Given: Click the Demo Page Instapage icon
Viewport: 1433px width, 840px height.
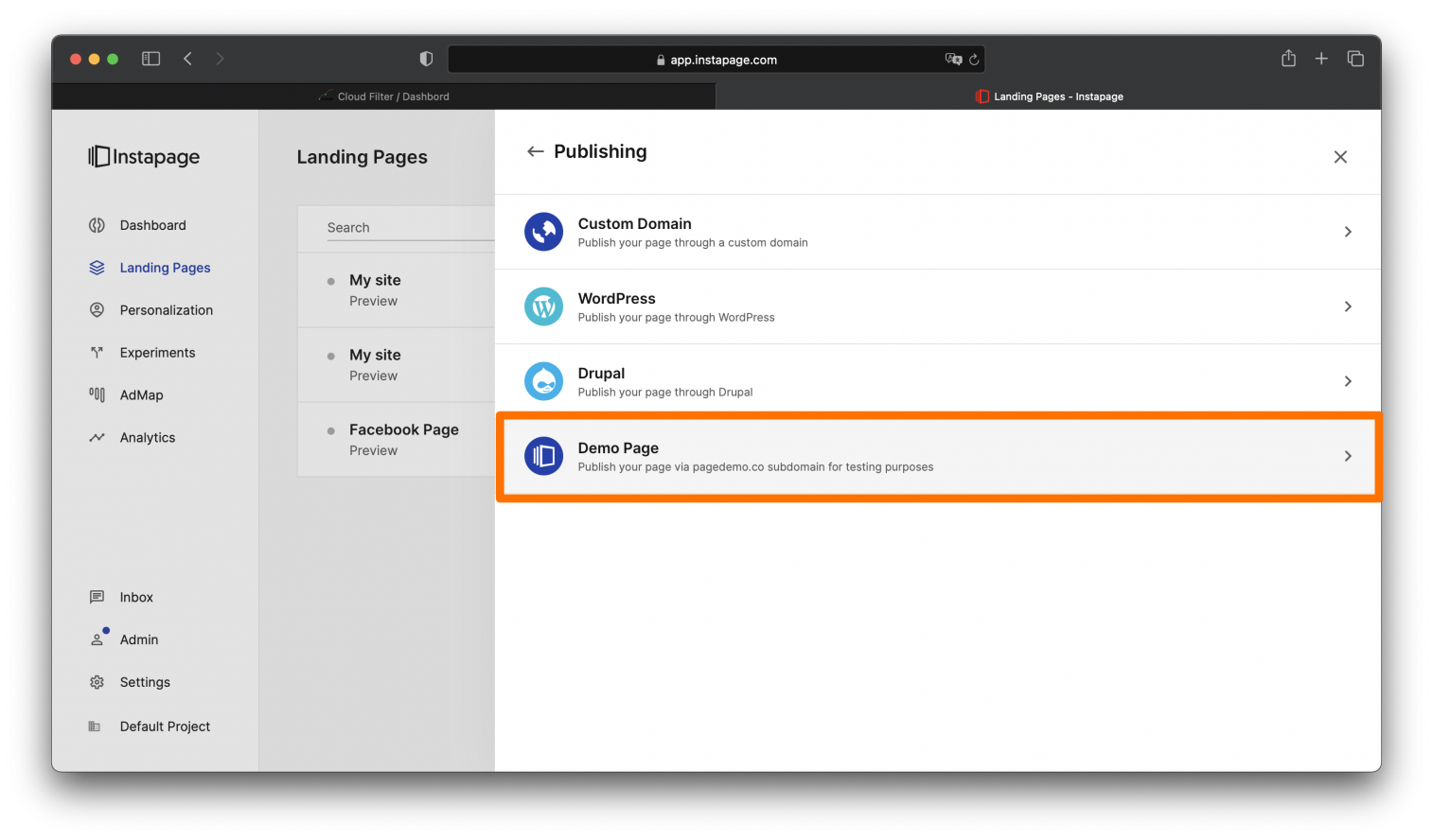Looking at the screenshot, I should [544, 456].
